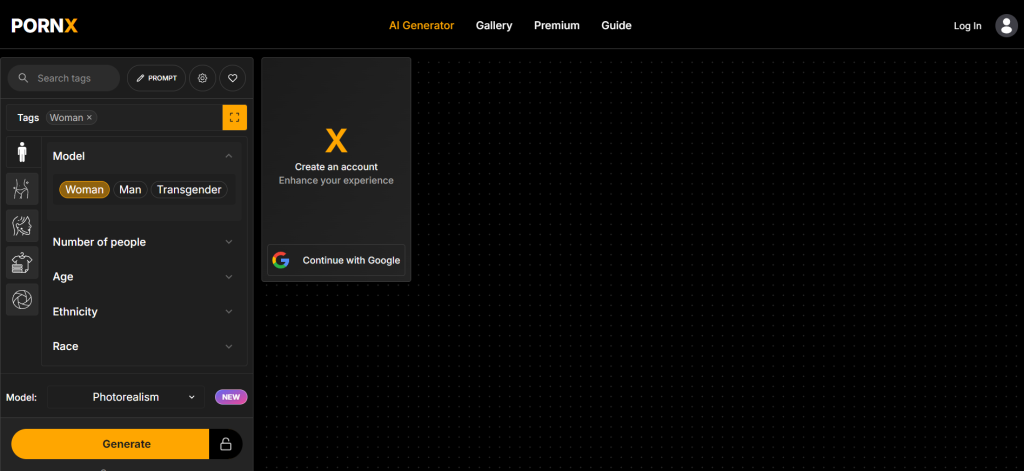Expand the Ethnicity section
This screenshot has height=471, width=1024.
point(143,312)
